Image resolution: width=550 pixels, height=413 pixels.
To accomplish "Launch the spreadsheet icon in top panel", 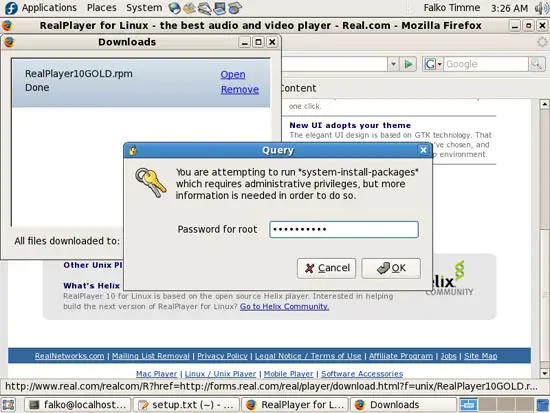I will click(235, 8).
